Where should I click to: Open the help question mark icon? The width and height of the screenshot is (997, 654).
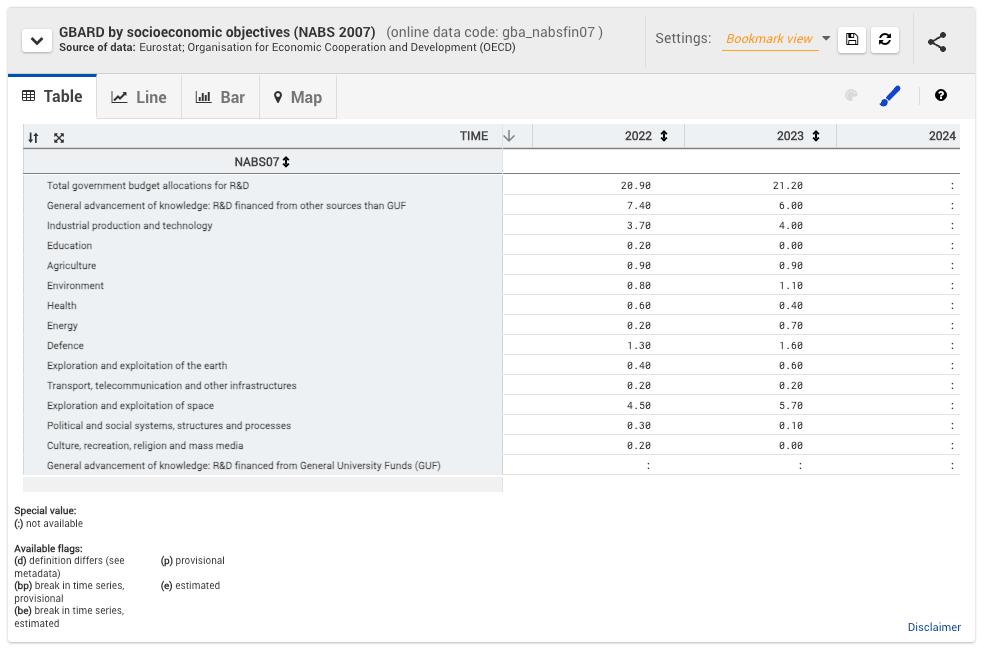[x=941, y=95]
